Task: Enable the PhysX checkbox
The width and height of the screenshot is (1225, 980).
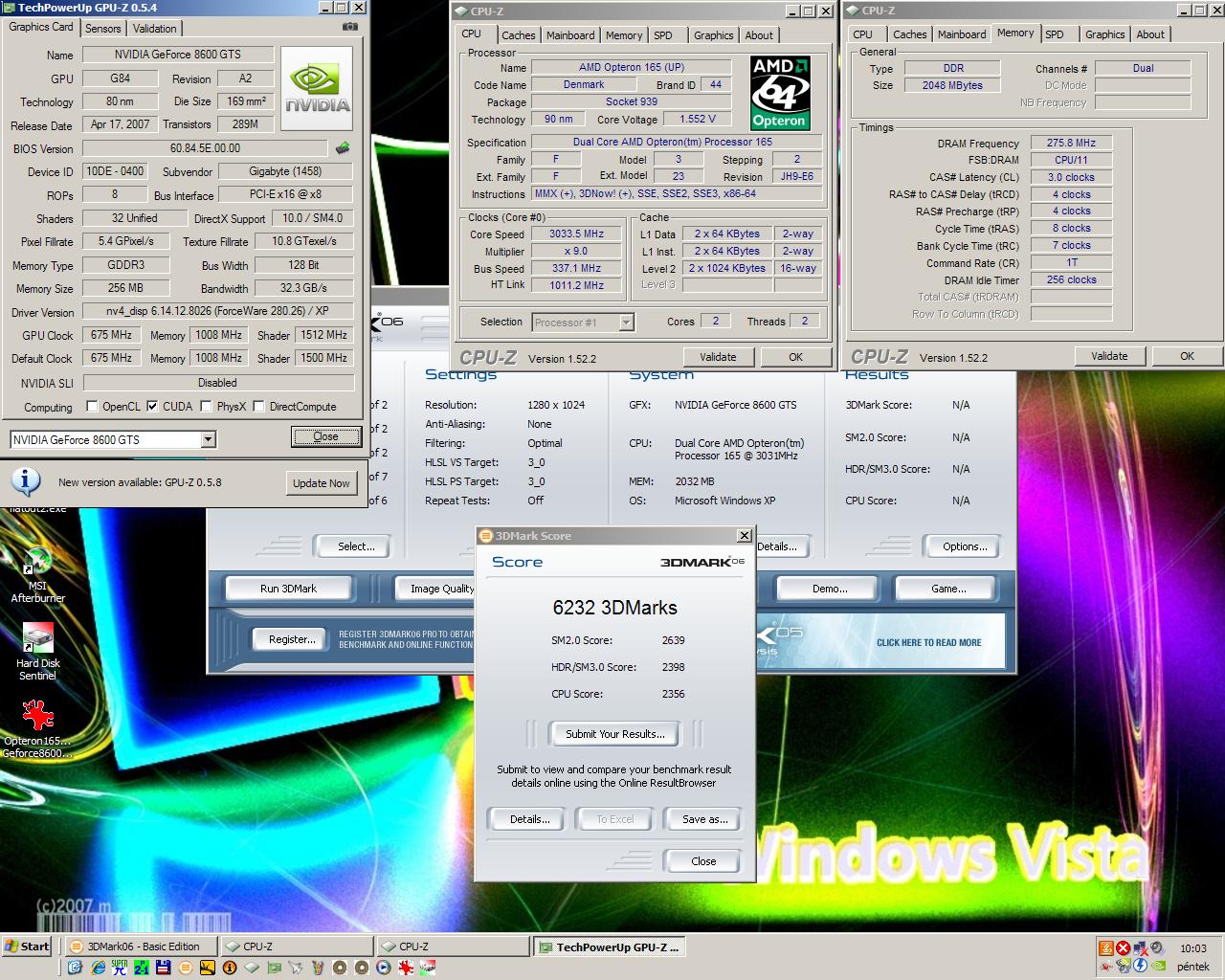Action: click(x=205, y=406)
